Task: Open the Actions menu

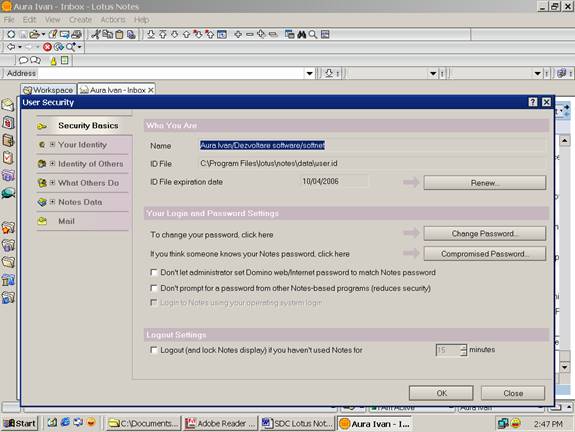Action: point(113,19)
